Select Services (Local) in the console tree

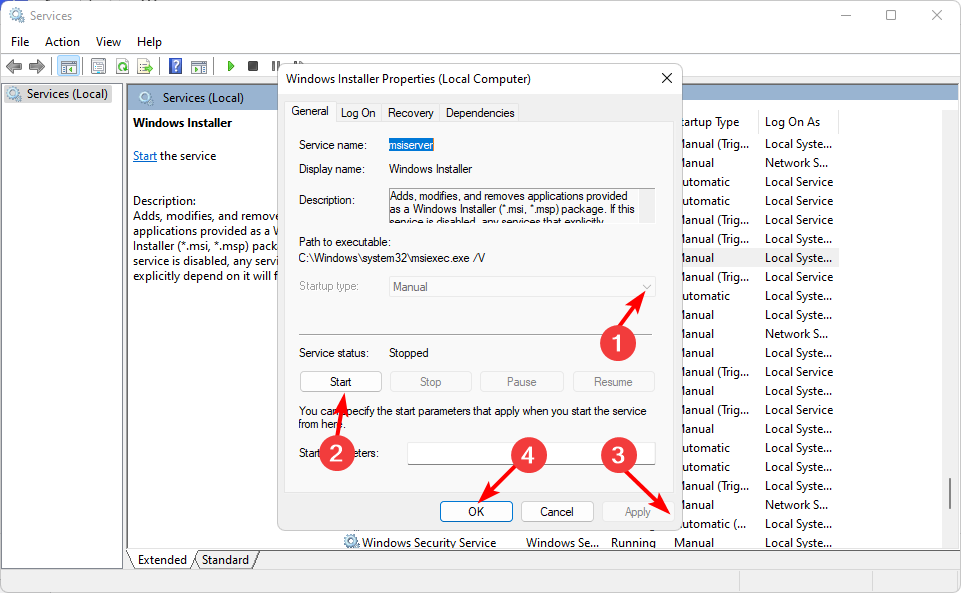(58, 94)
